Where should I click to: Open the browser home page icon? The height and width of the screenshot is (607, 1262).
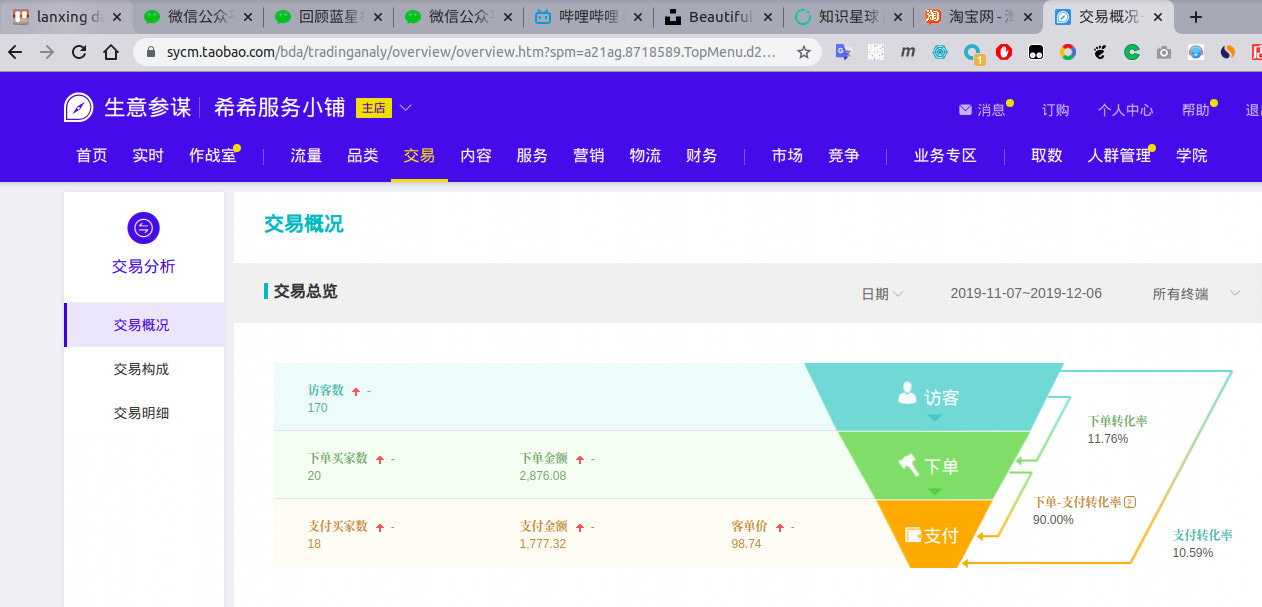pyautogui.click(x=111, y=52)
